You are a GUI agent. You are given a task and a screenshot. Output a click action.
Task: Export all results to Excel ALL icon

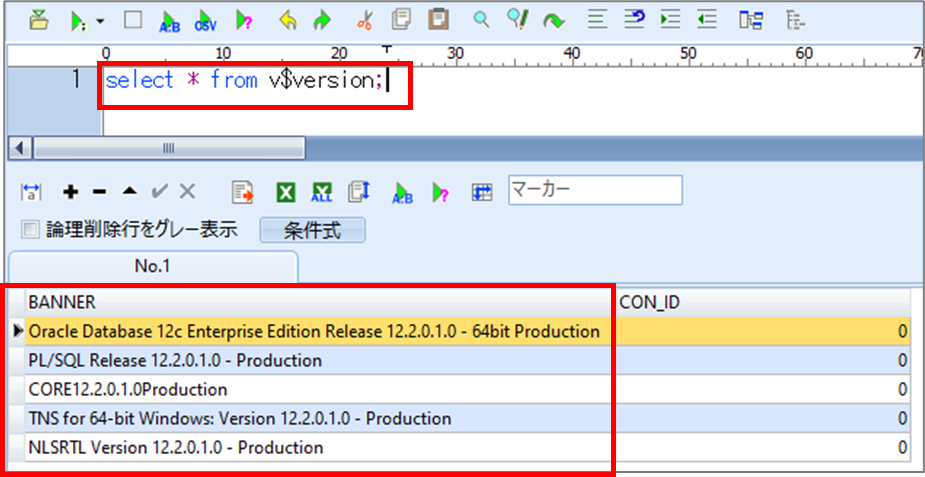[322, 192]
